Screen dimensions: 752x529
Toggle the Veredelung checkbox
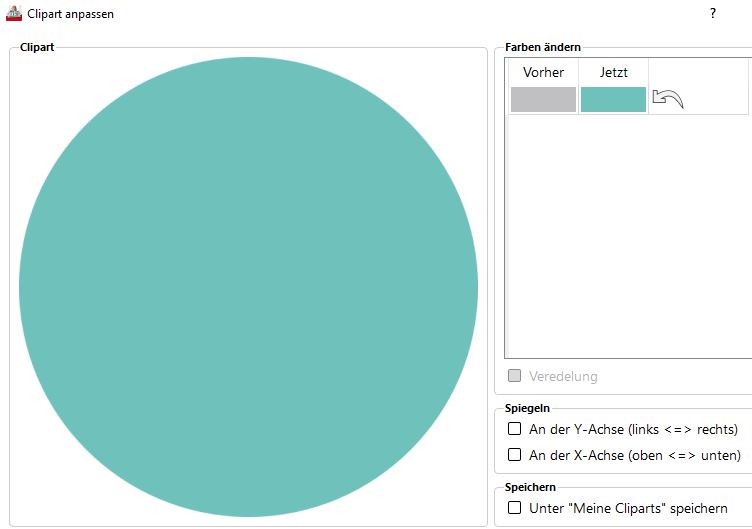[515, 376]
